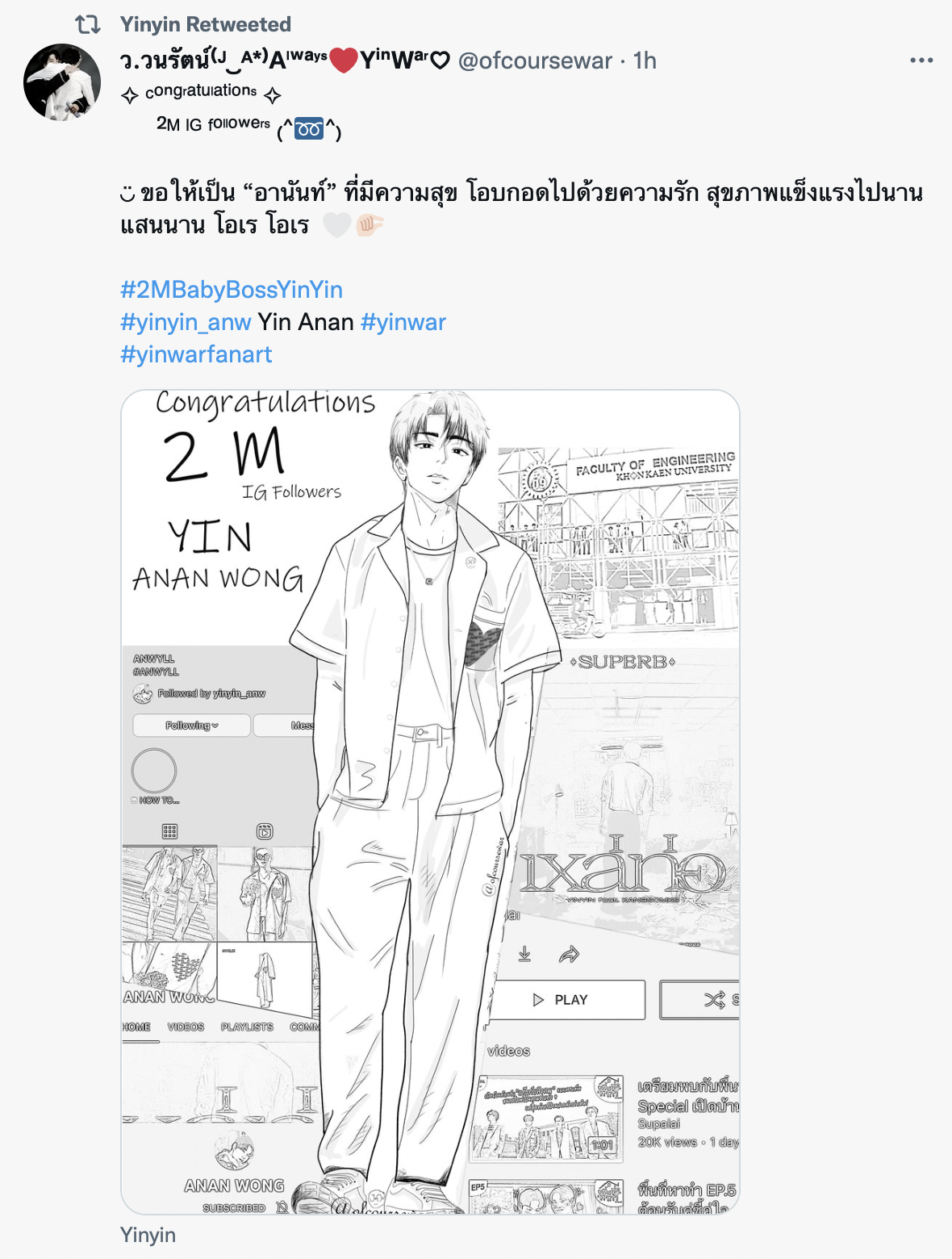Open the #yinyin_anw hashtag
The width and height of the screenshot is (952, 1259).
pos(186,322)
